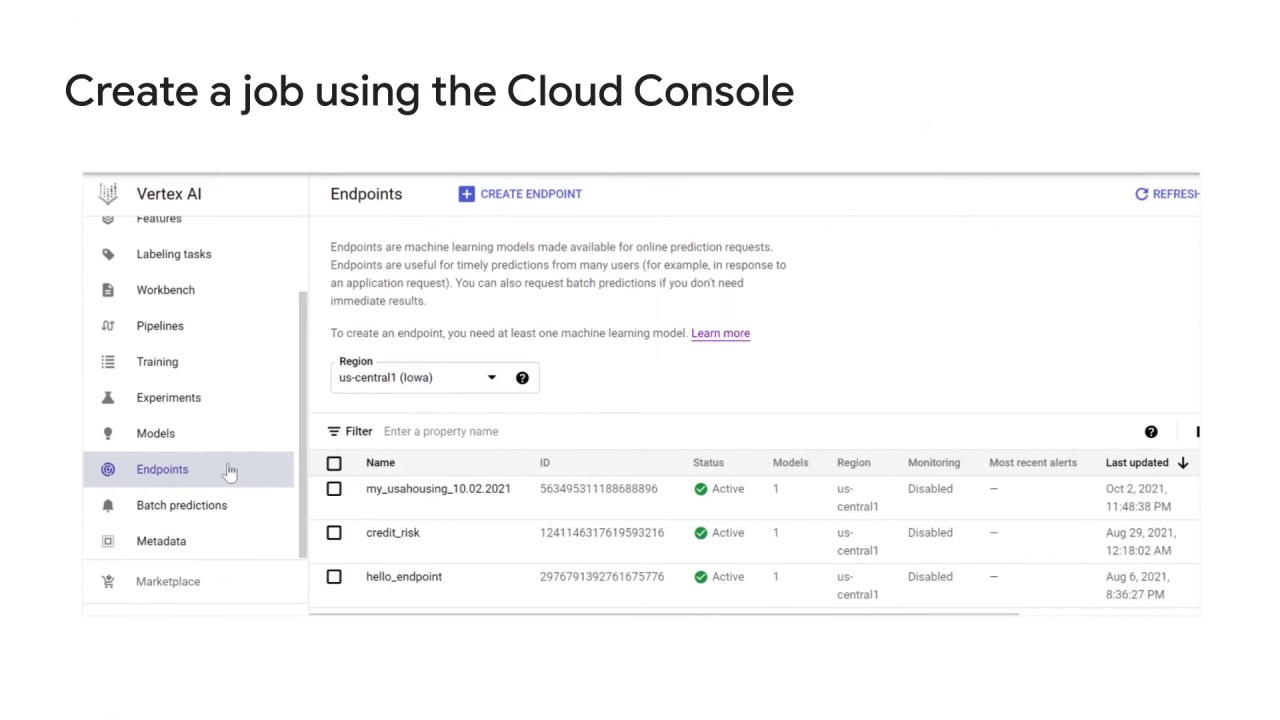Image resolution: width=1280 pixels, height=720 pixels.
Task: Open the table help question icon
Action: (x=1151, y=432)
